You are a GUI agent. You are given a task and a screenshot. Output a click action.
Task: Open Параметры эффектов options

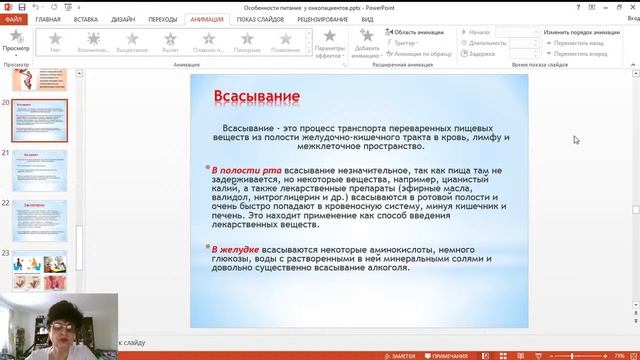pyautogui.click(x=330, y=44)
